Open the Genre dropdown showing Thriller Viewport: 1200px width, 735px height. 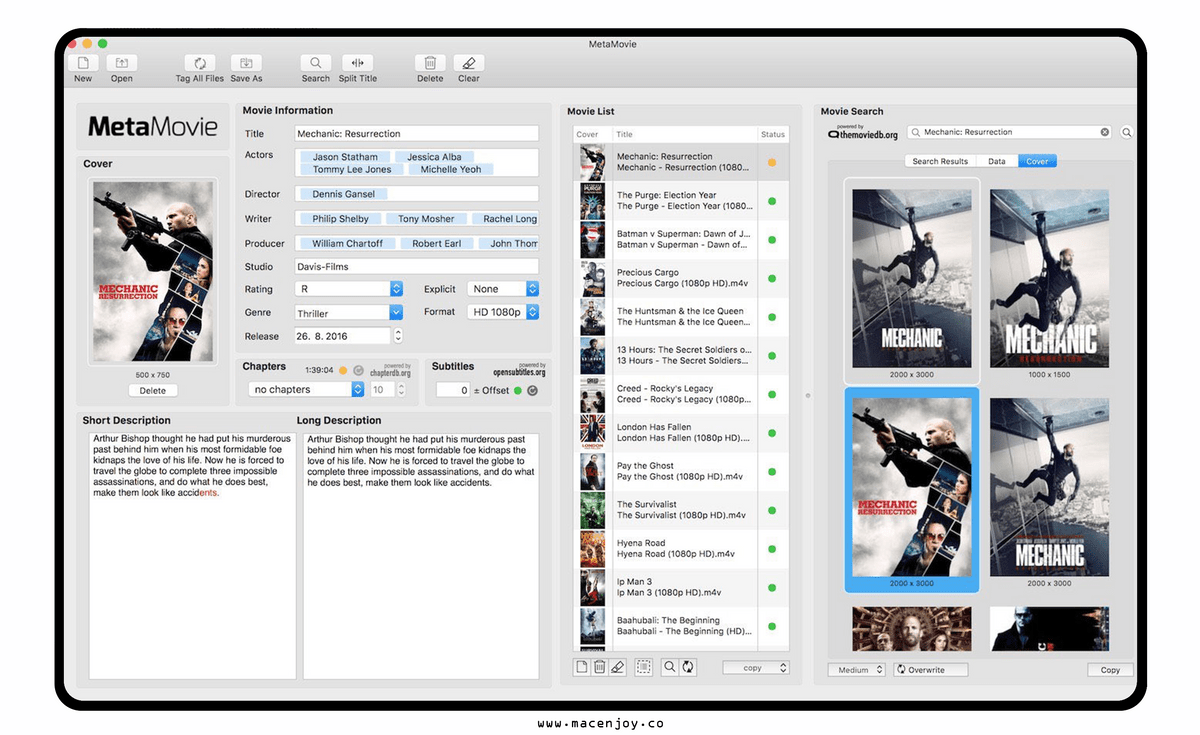(348, 313)
